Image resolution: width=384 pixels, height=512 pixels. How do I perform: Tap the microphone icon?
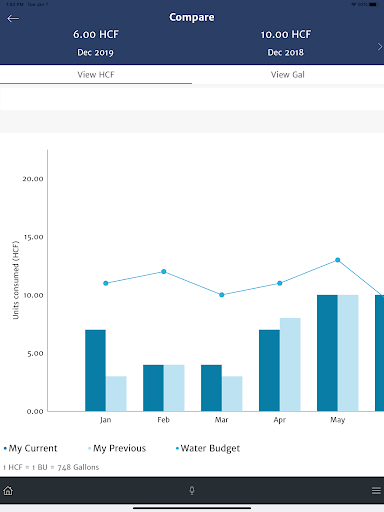click(192, 490)
